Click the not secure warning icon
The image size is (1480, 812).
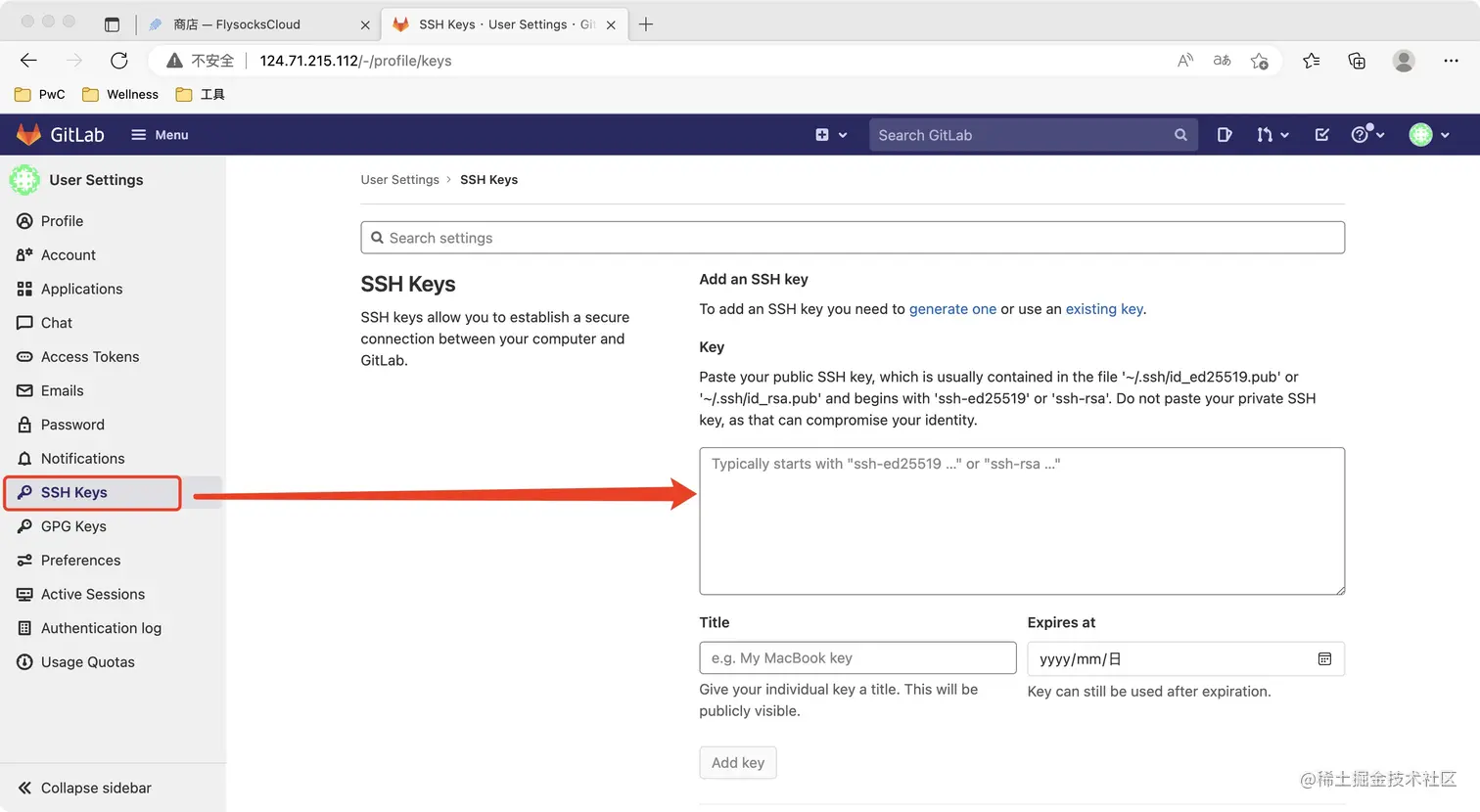pos(175,61)
